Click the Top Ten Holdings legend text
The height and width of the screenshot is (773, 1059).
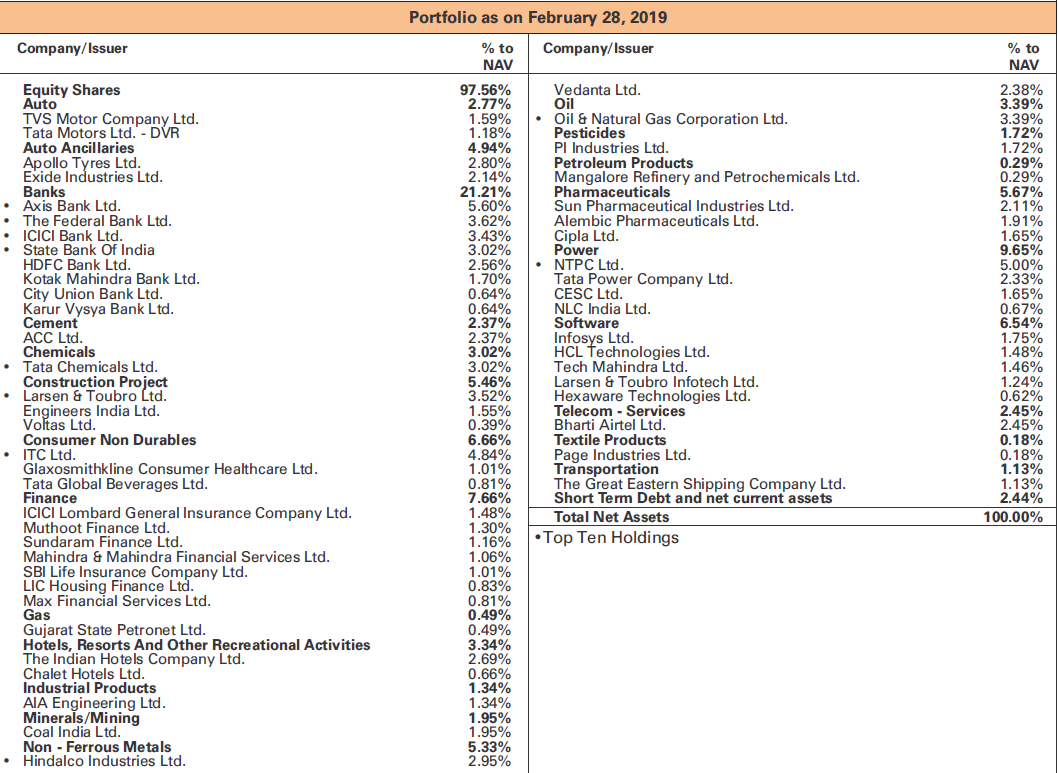pos(610,538)
